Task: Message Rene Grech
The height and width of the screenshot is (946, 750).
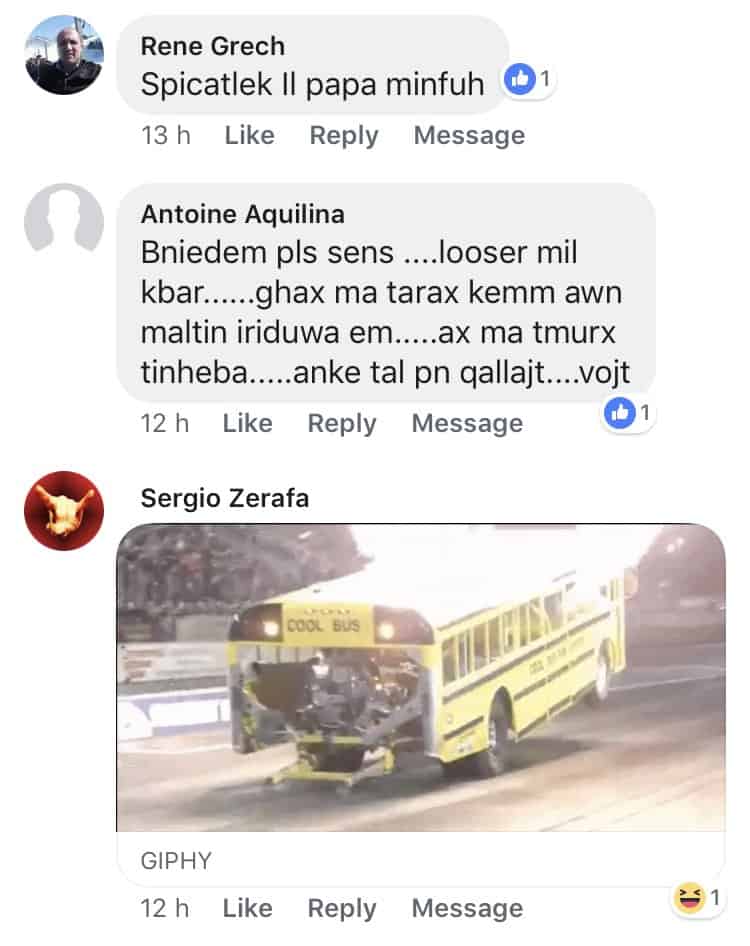Action: 469,136
